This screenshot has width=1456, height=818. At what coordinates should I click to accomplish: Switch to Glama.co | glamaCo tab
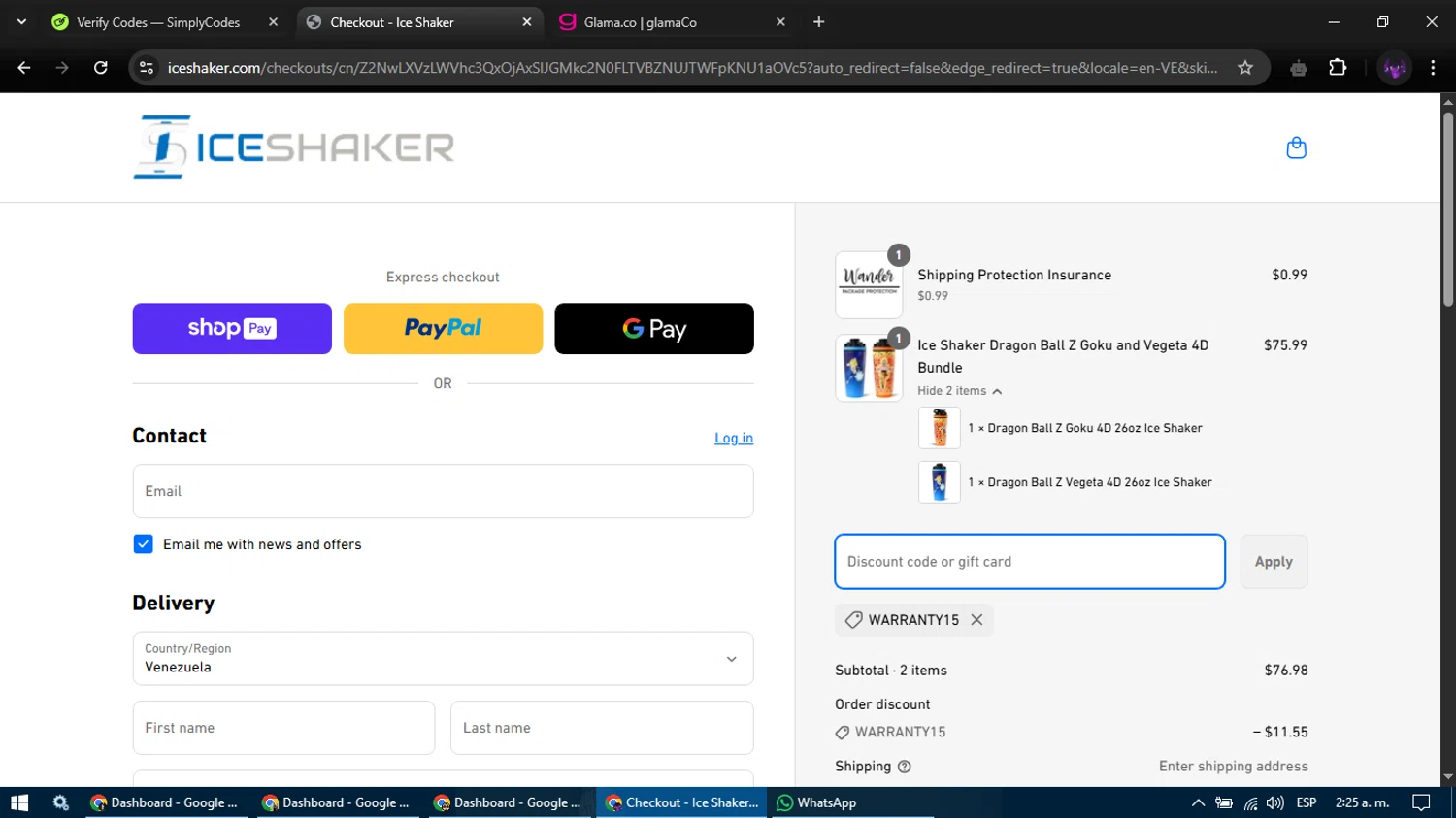click(x=673, y=22)
